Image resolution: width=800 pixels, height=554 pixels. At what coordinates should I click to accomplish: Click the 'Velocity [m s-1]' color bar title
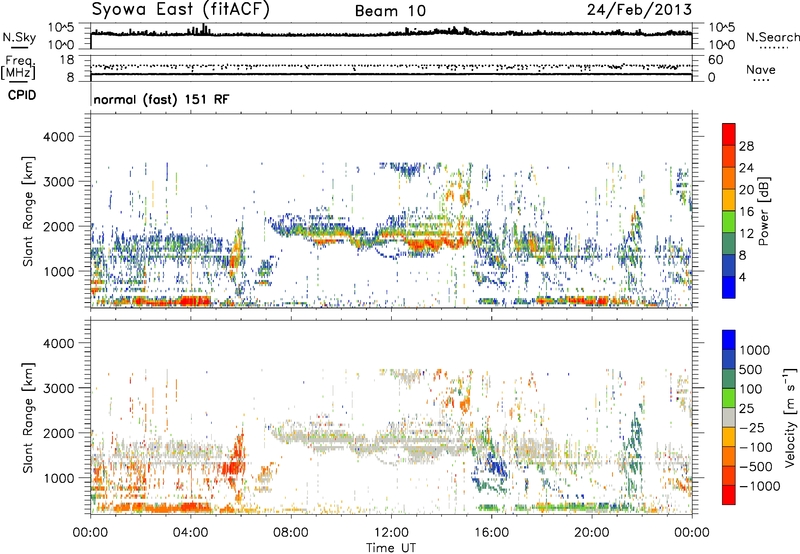789,417
